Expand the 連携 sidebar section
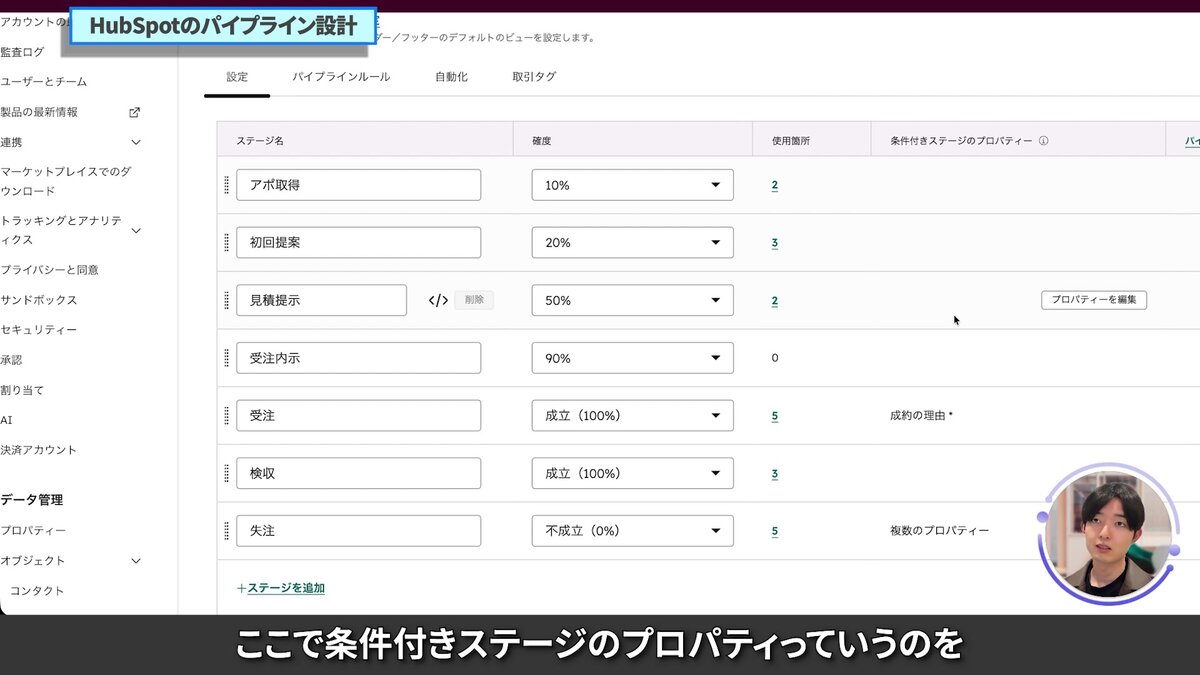 136,142
